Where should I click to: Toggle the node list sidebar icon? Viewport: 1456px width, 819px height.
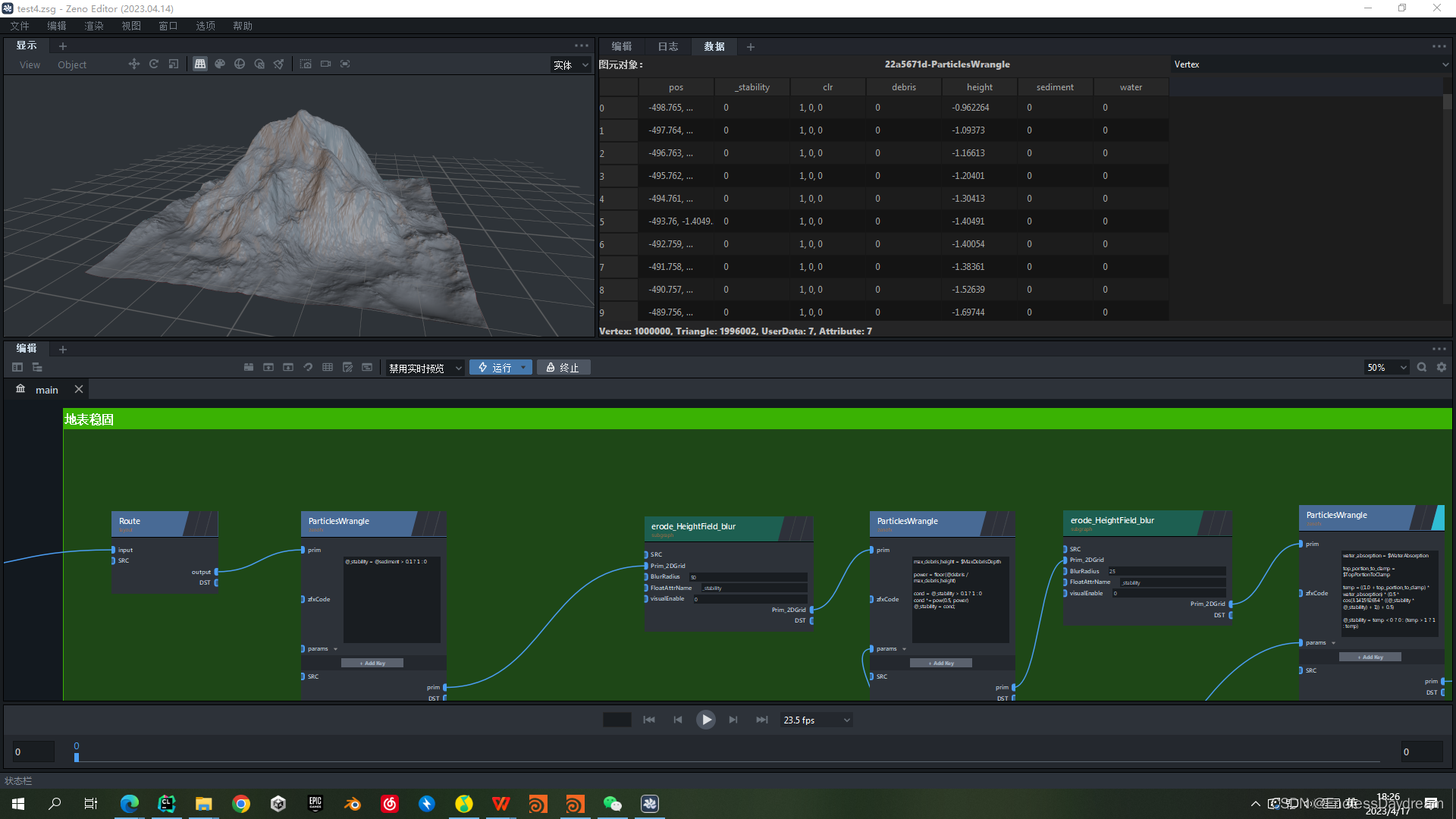click(x=17, y=367)
